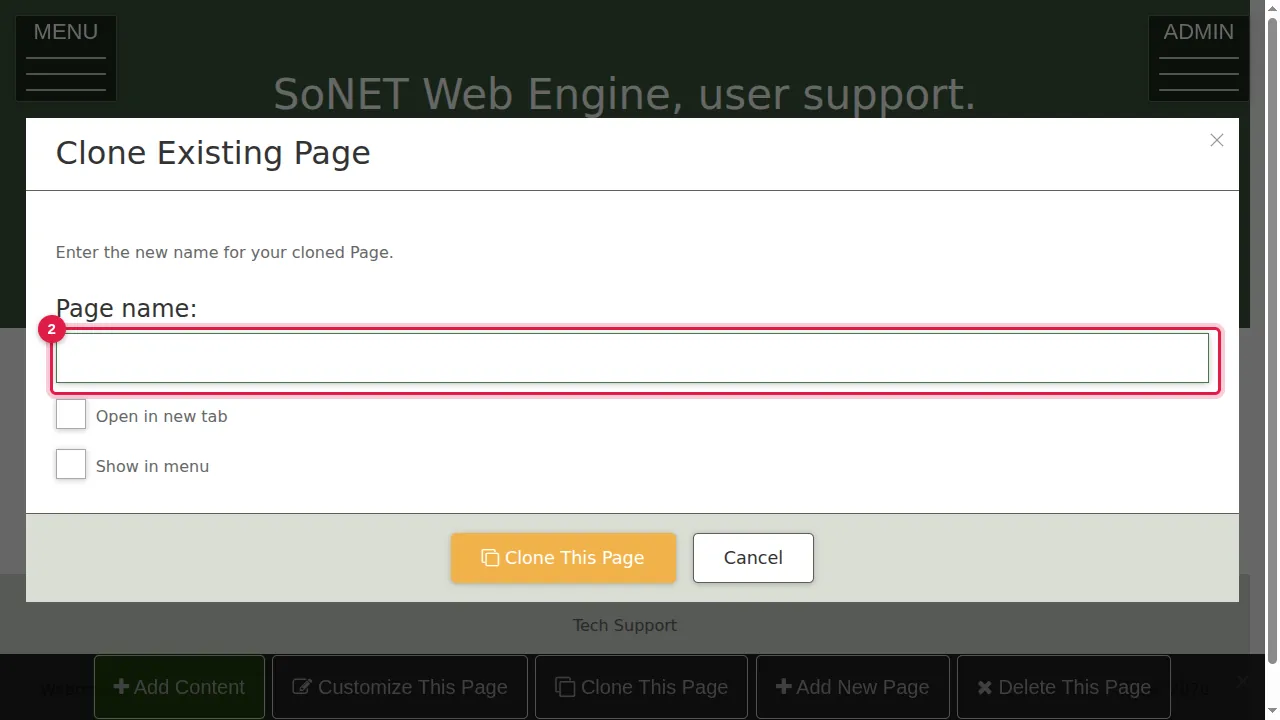This screenshot has width=1280, height=720.
Task: Click Add Content in bottom toolbar
Action: coord(179,687)
